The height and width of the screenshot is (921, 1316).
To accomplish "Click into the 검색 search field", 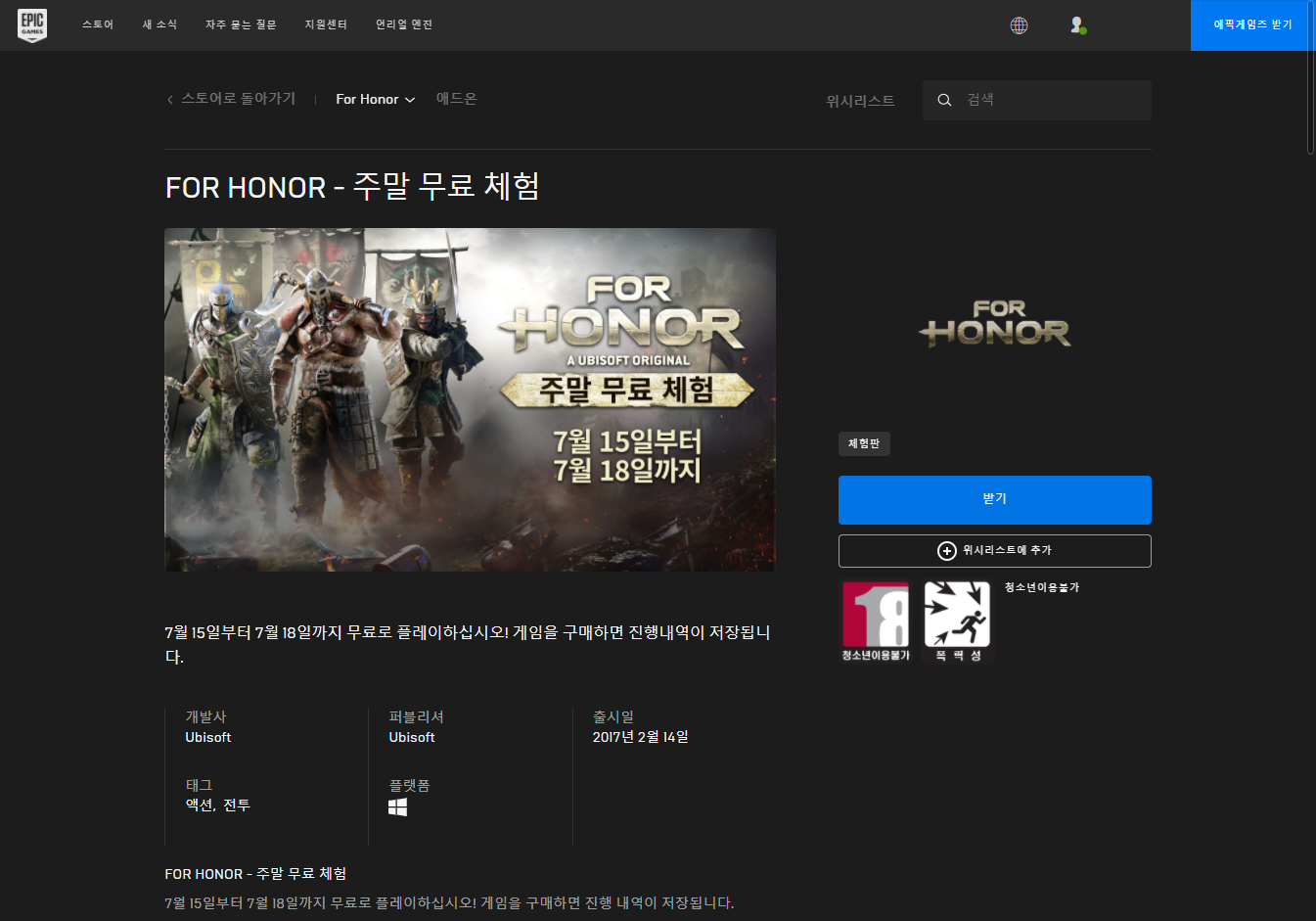I will pyautogui.click(x=1037, y=100).
